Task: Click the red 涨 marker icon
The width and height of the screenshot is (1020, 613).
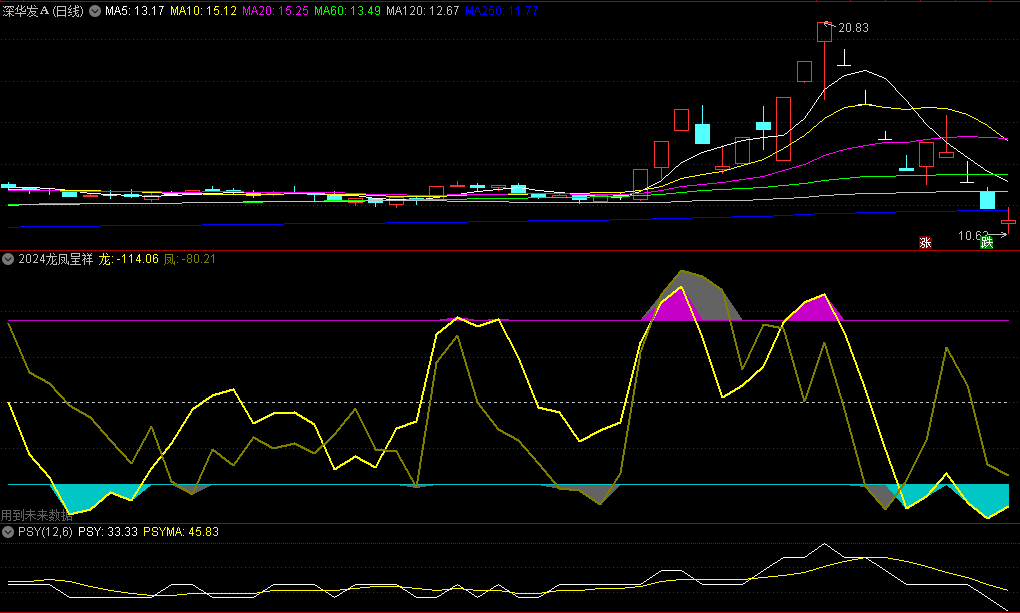Action: [x=925, y=242]
